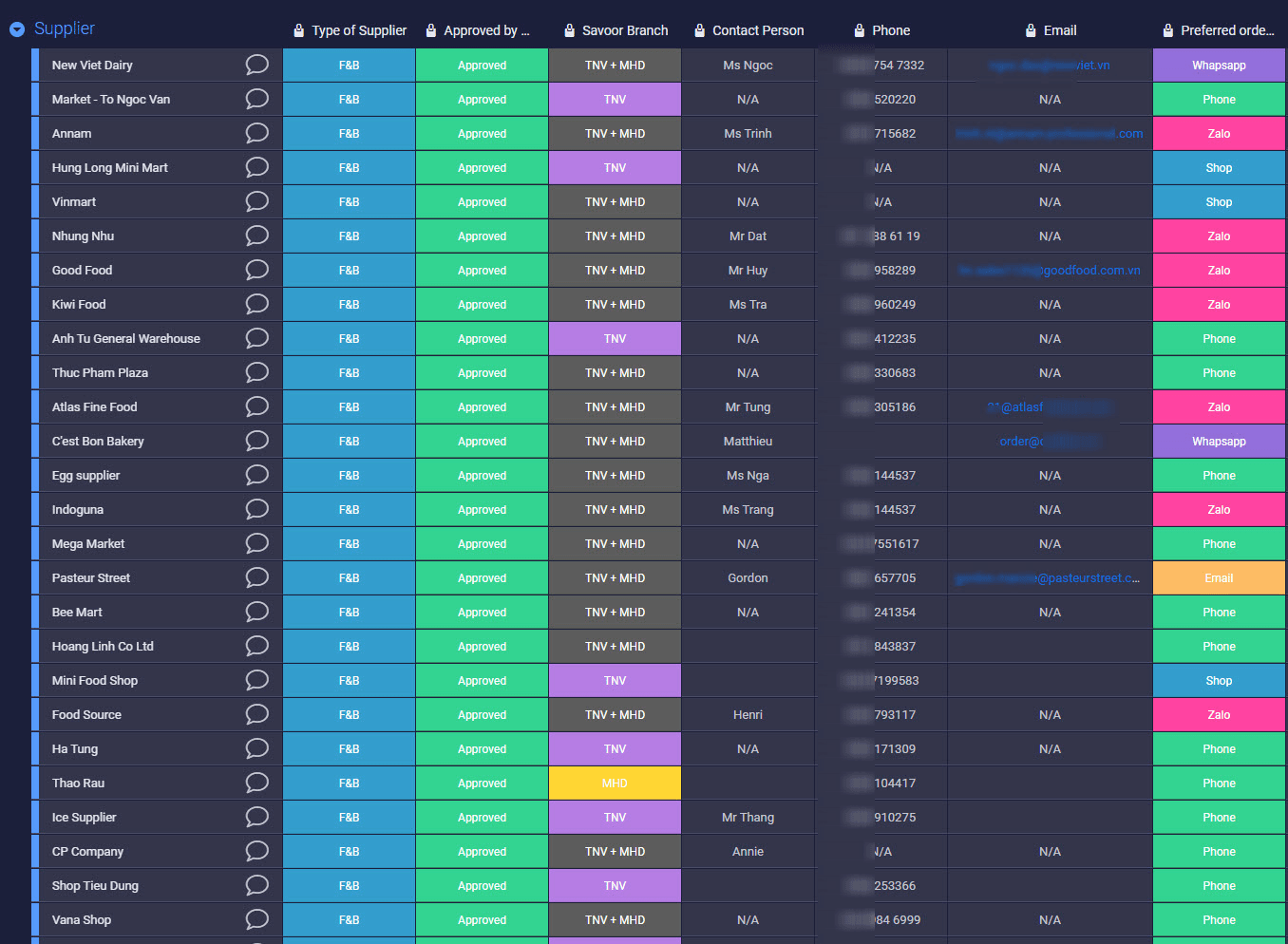Image resolution: width=1288 pixels, height=944 pixels.
Task: Open conversation for Ice Supplier
Action: [257, 817]
